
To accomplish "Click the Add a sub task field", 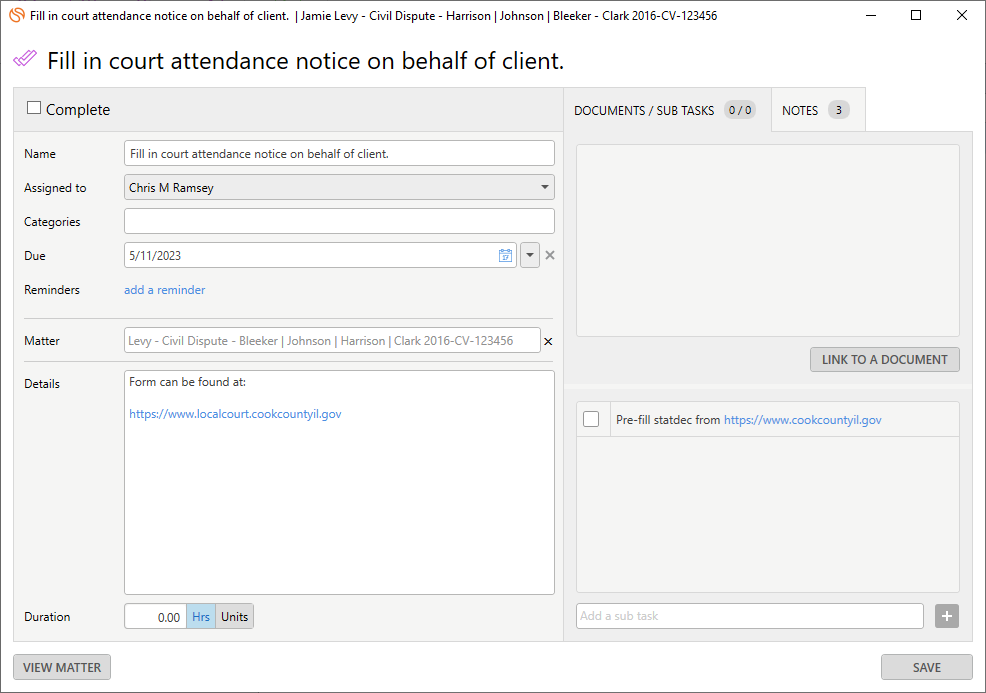I will [x=750, y=616].
